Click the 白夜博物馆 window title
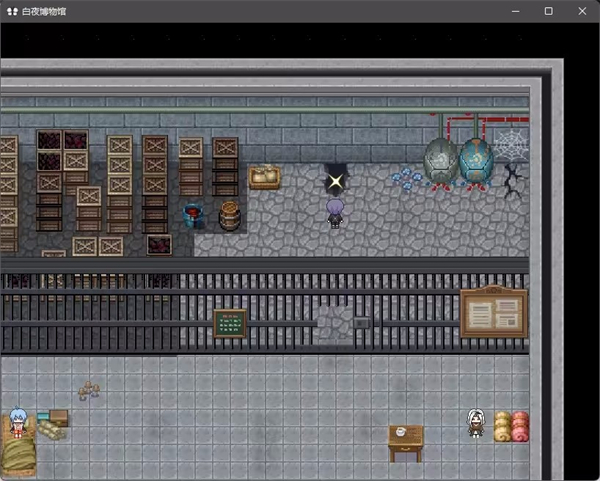The image size is (600, 481). click(44, 11)
